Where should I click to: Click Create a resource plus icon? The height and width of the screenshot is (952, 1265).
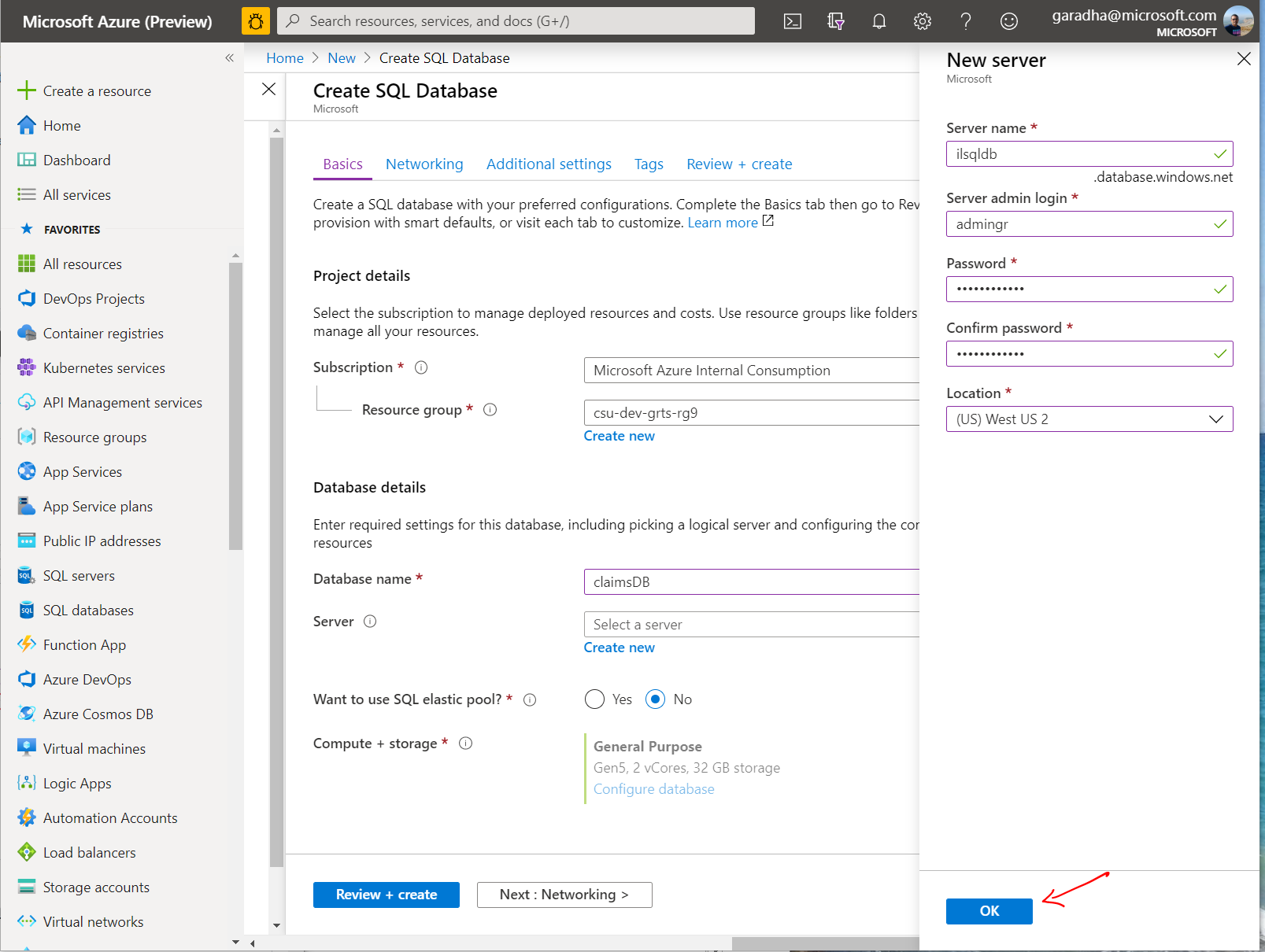coord(27,90)
